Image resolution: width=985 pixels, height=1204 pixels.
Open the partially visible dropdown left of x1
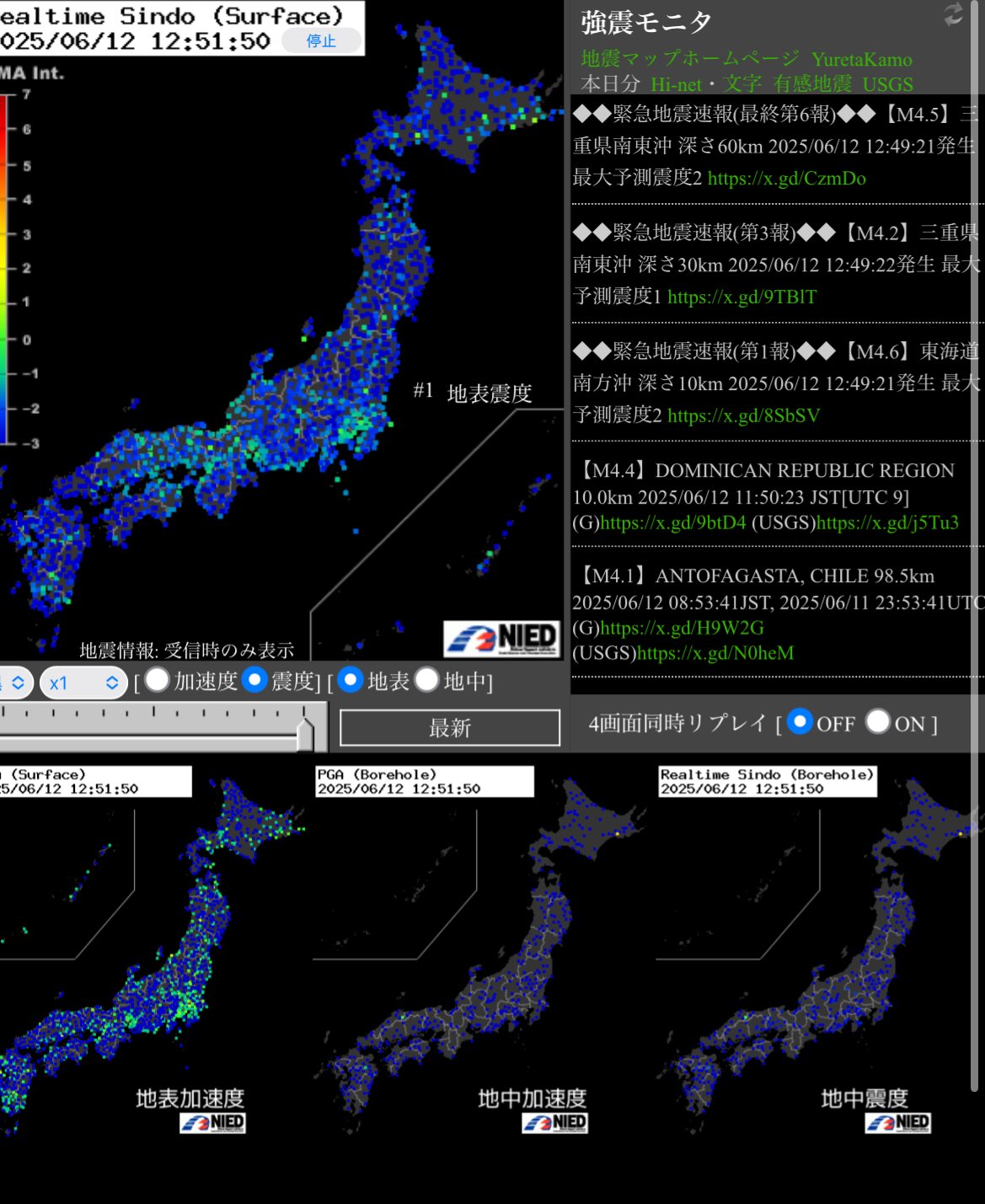point(16,682)
